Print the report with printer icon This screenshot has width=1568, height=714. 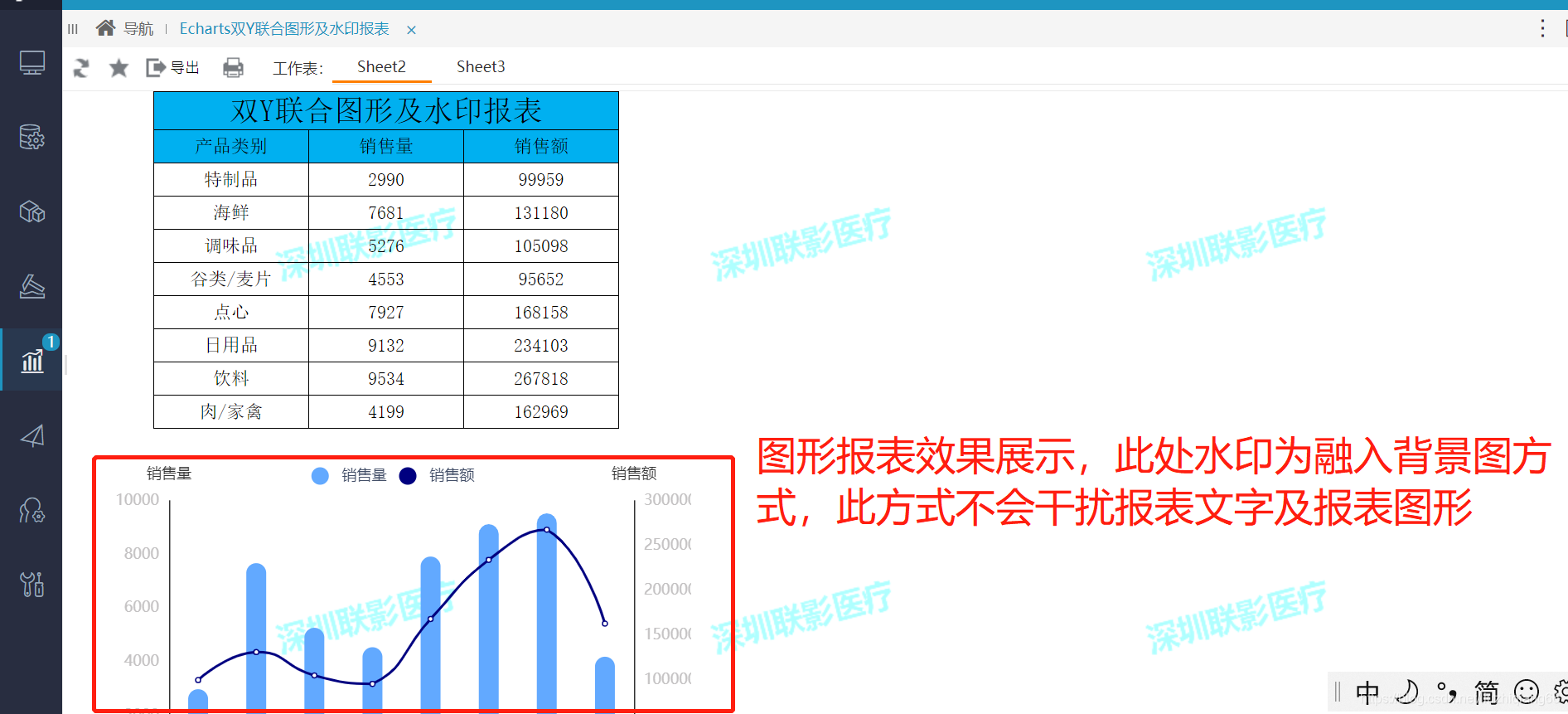[233, 68]
